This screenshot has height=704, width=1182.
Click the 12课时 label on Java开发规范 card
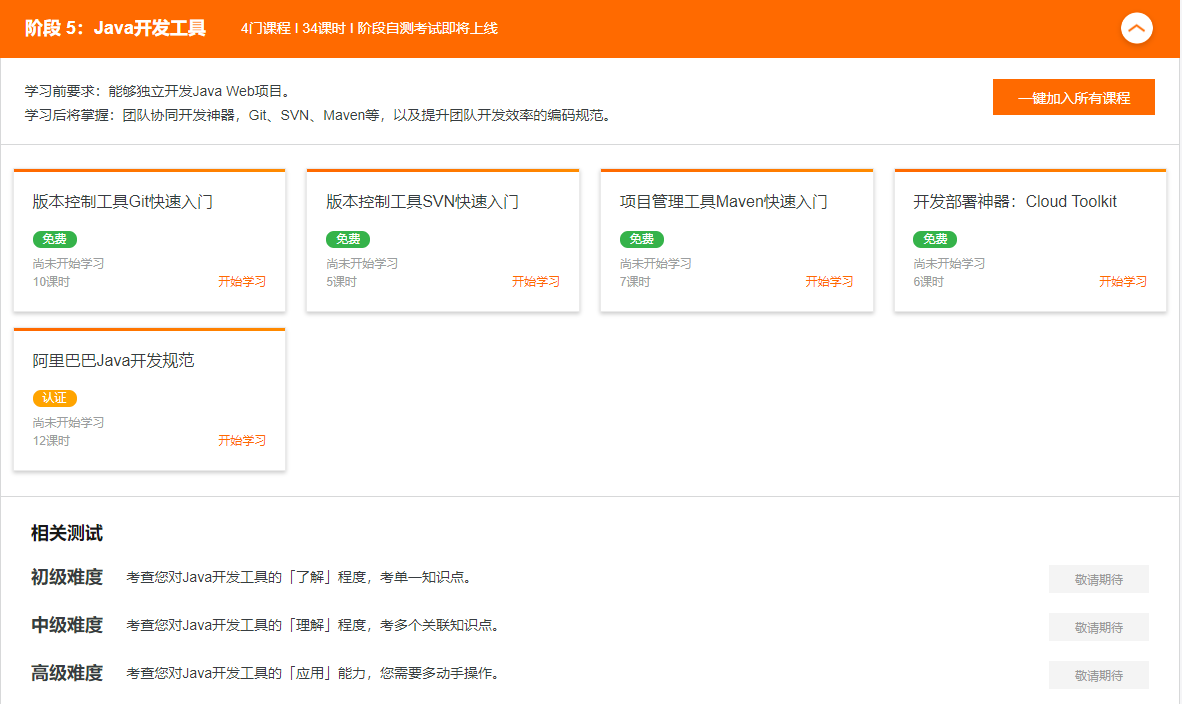click(51, 440)
